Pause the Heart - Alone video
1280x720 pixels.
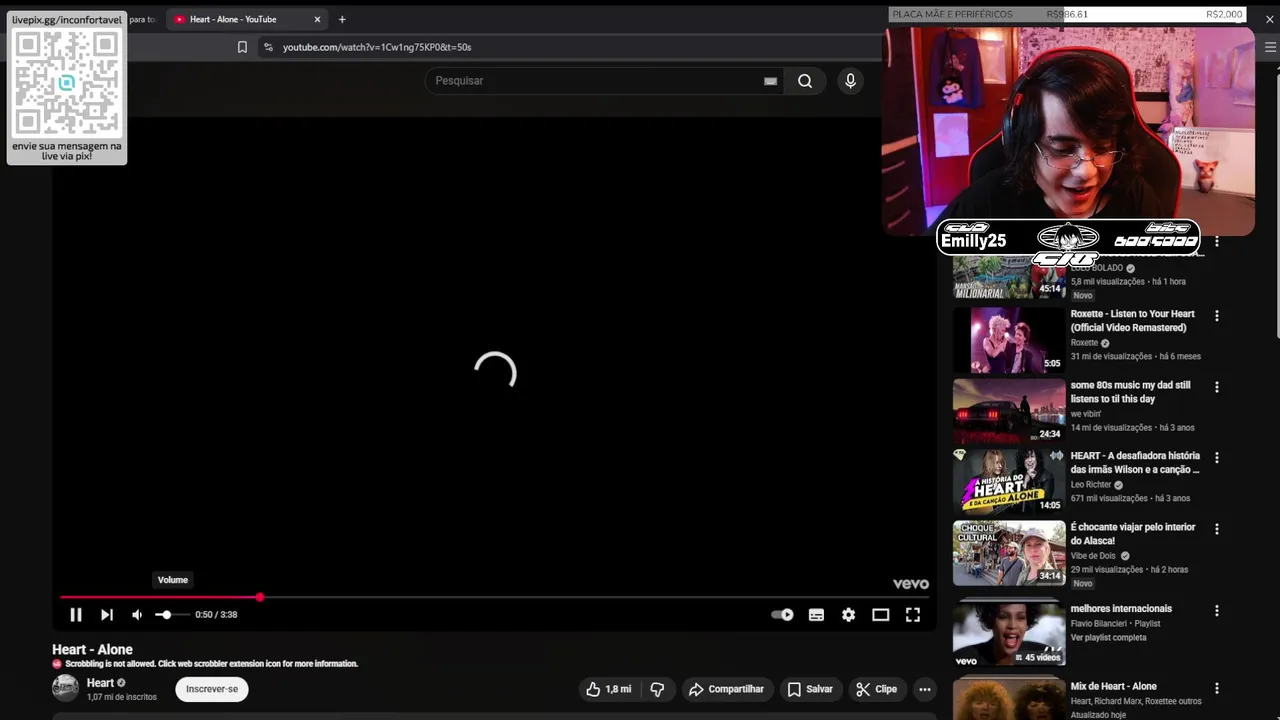pyautogui.click(x=76, y=615)
